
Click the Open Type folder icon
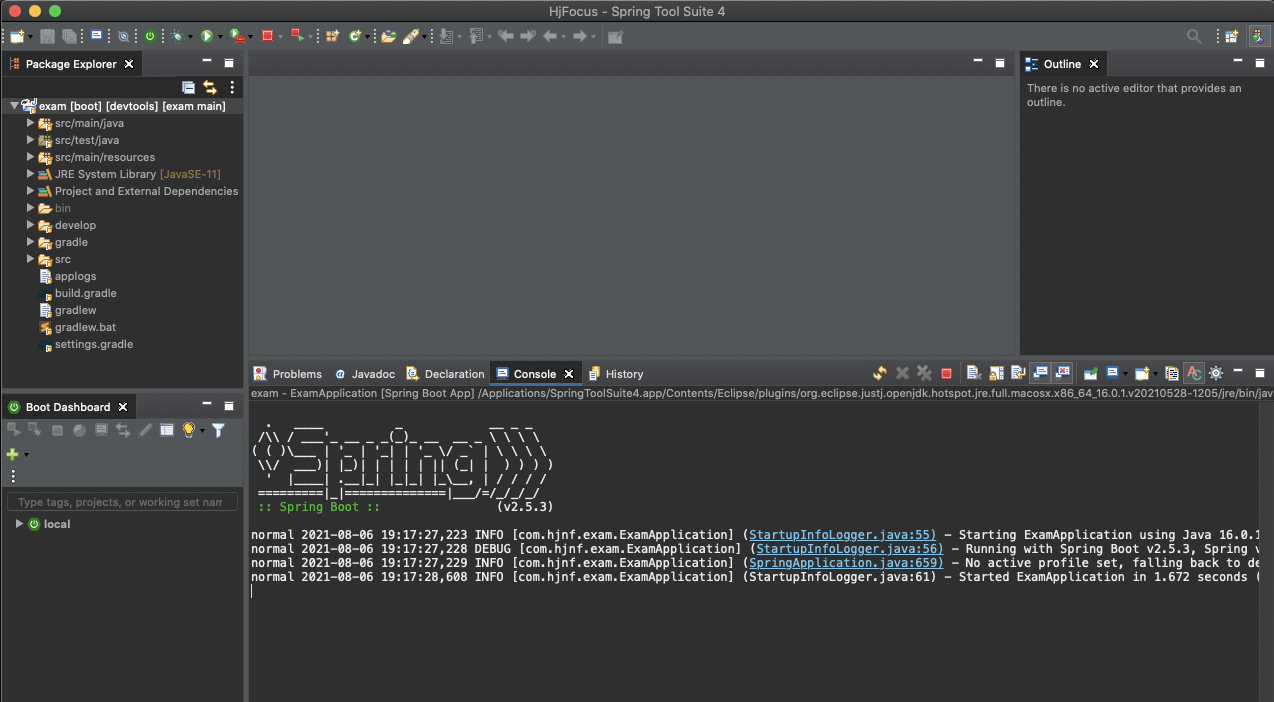(388, 36)
